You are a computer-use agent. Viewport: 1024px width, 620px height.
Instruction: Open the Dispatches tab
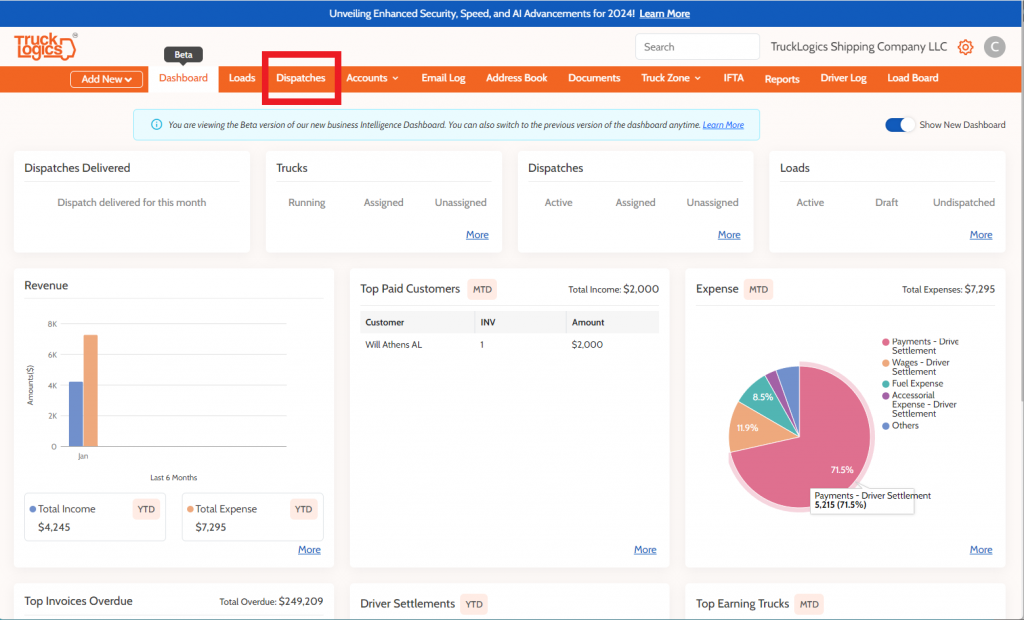[x=300, y=78]
